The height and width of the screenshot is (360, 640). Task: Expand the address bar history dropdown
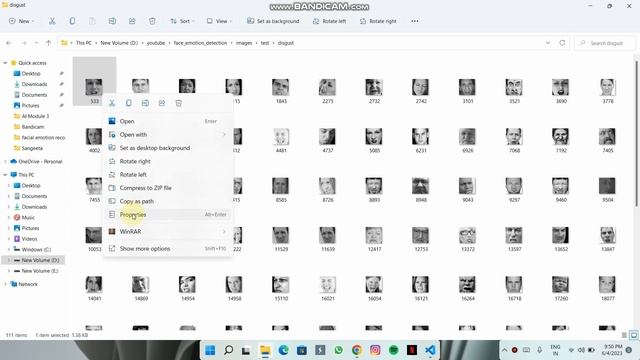pos(548,43)
